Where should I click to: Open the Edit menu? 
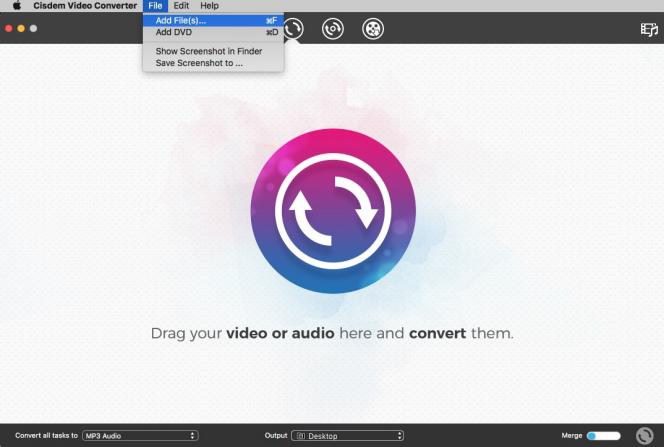[x=181, y=6]
